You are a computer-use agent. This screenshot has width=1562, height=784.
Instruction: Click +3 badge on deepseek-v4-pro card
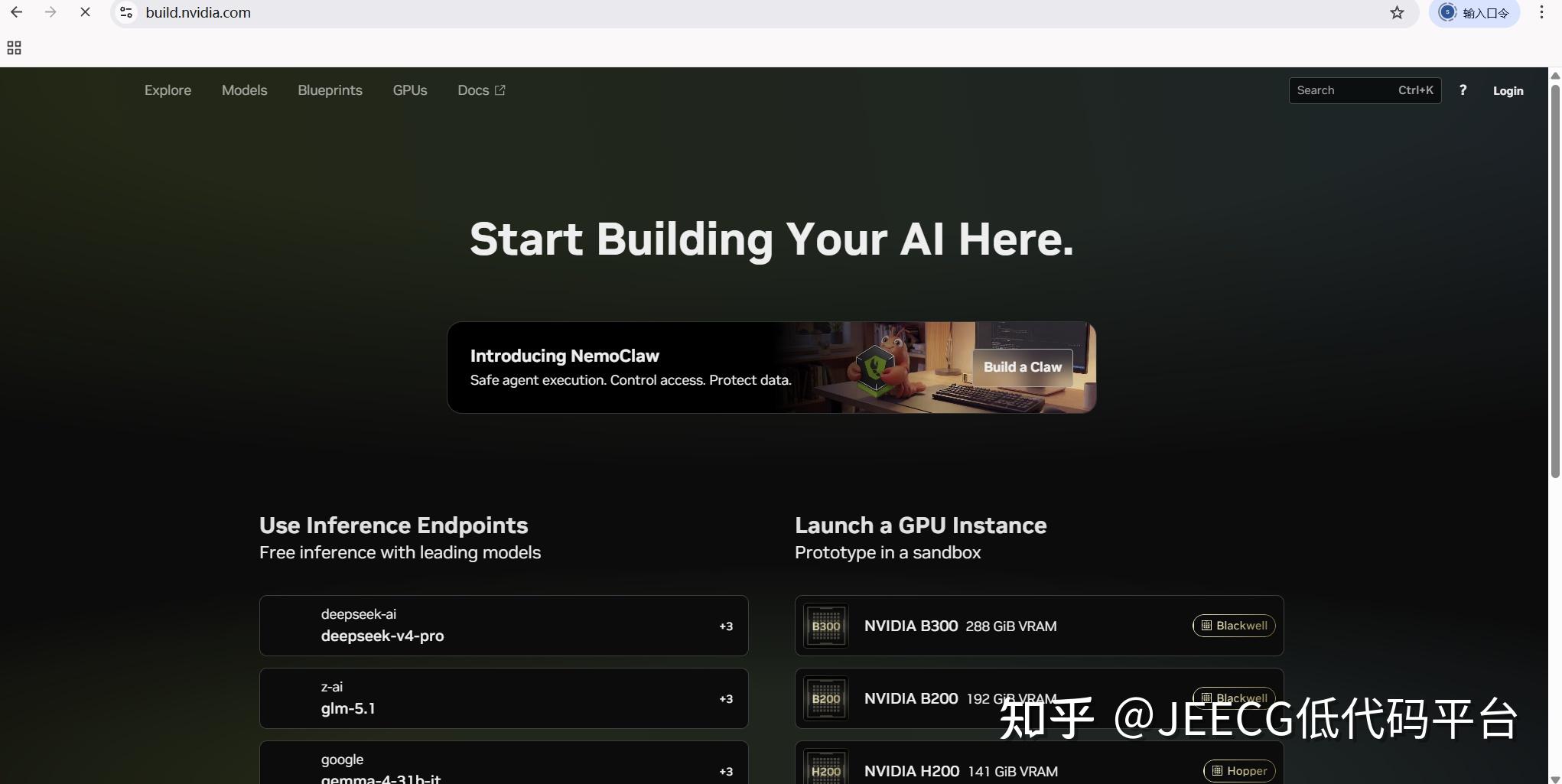click(x=726, y=626)
